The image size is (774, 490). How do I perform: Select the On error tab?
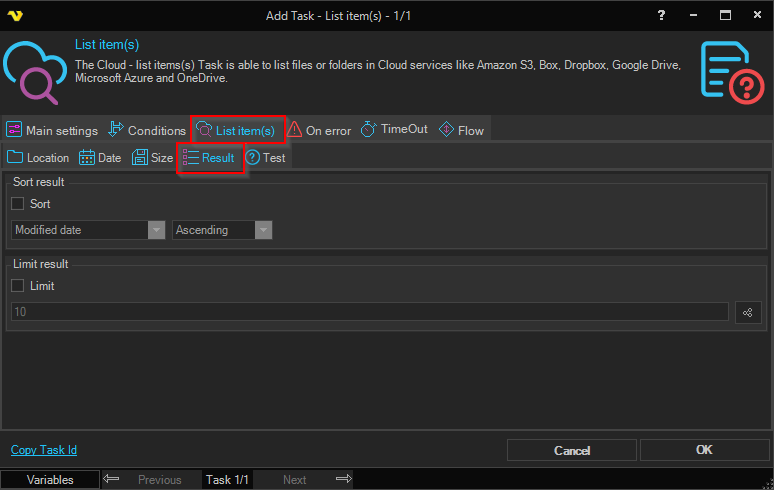pyautogui.click(x=319, y=131)
